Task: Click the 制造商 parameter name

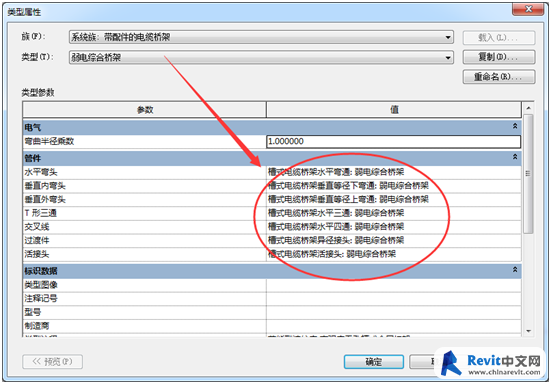Action: (37, 326)
